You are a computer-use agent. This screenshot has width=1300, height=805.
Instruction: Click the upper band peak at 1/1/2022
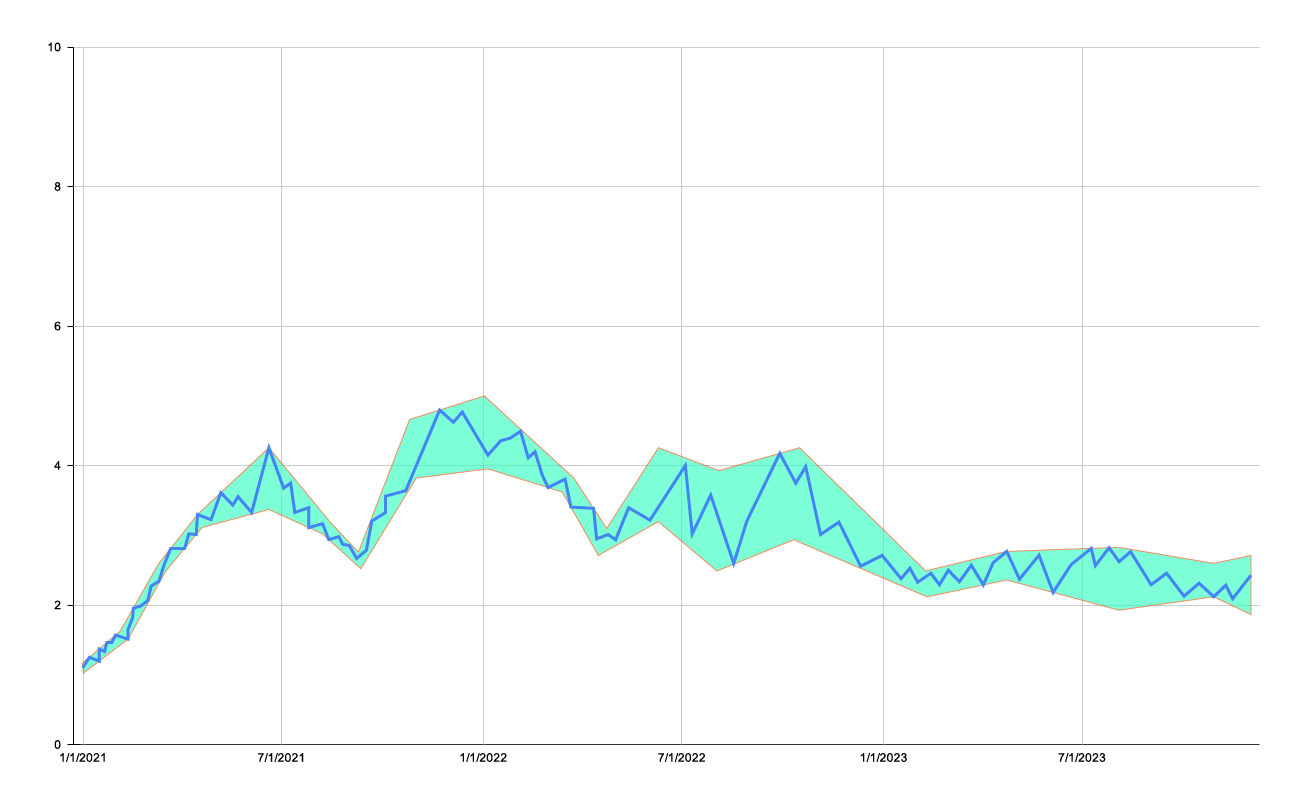click(x=484, y=396)
